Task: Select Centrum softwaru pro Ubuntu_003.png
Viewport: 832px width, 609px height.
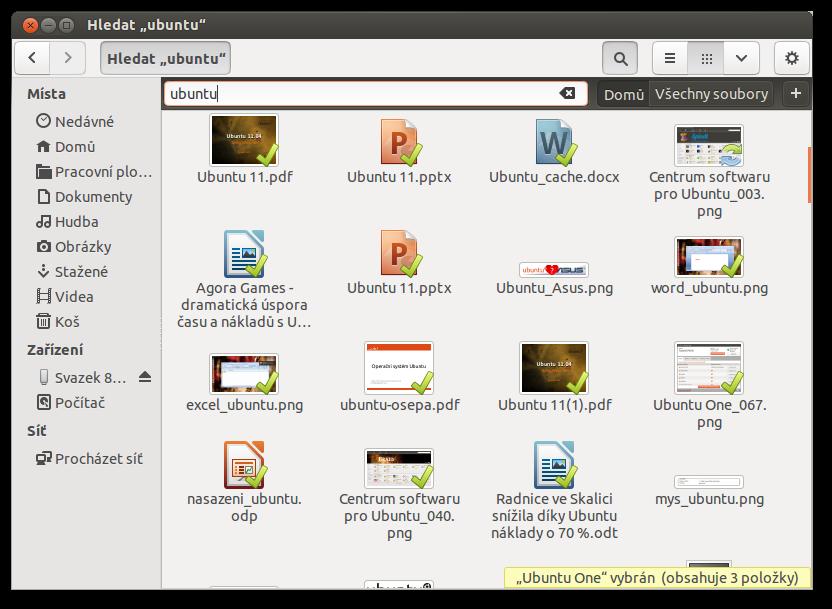Action: tap(709, 171)
